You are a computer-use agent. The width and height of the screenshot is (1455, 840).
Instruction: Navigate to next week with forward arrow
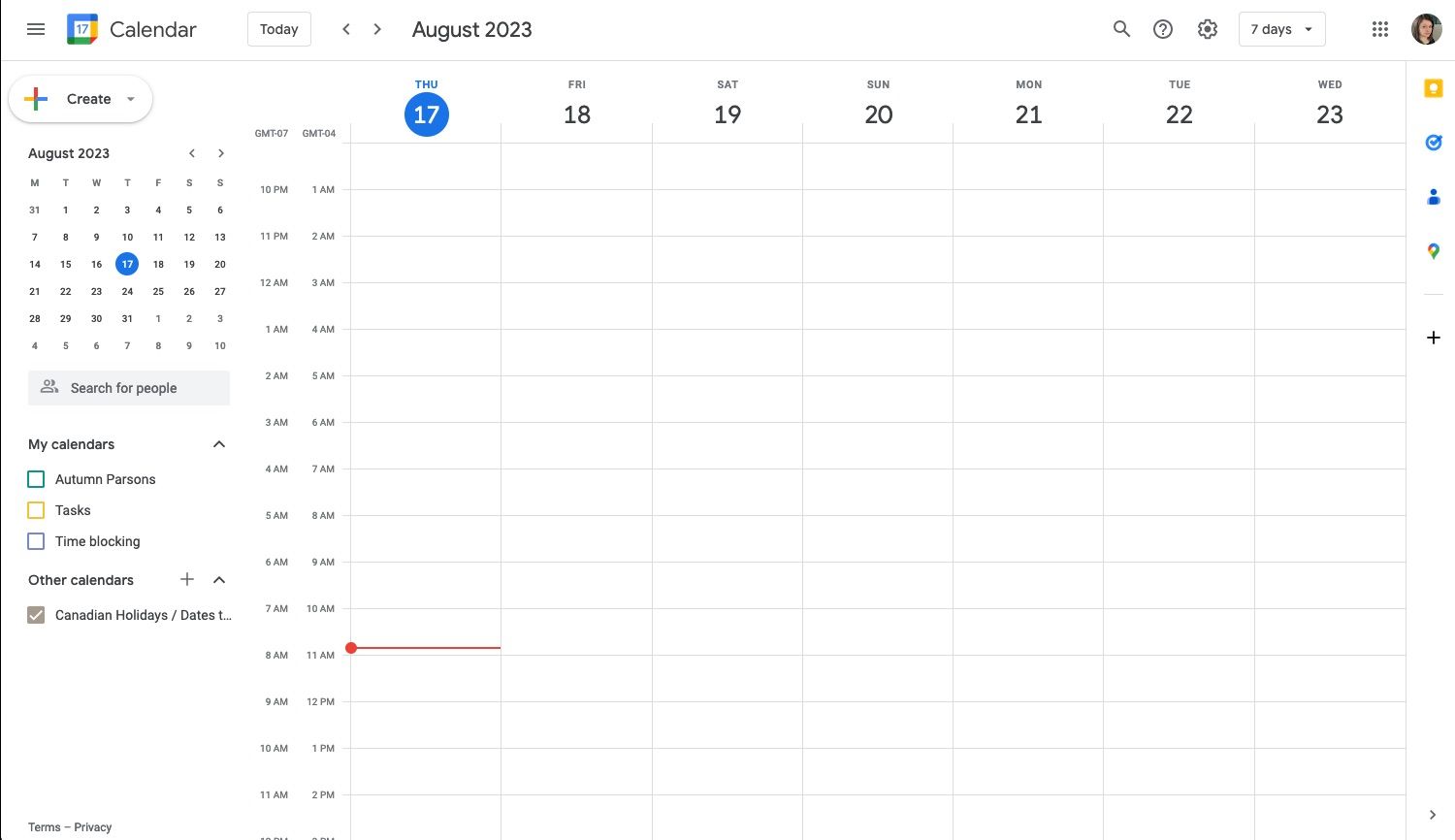point(377,29)
